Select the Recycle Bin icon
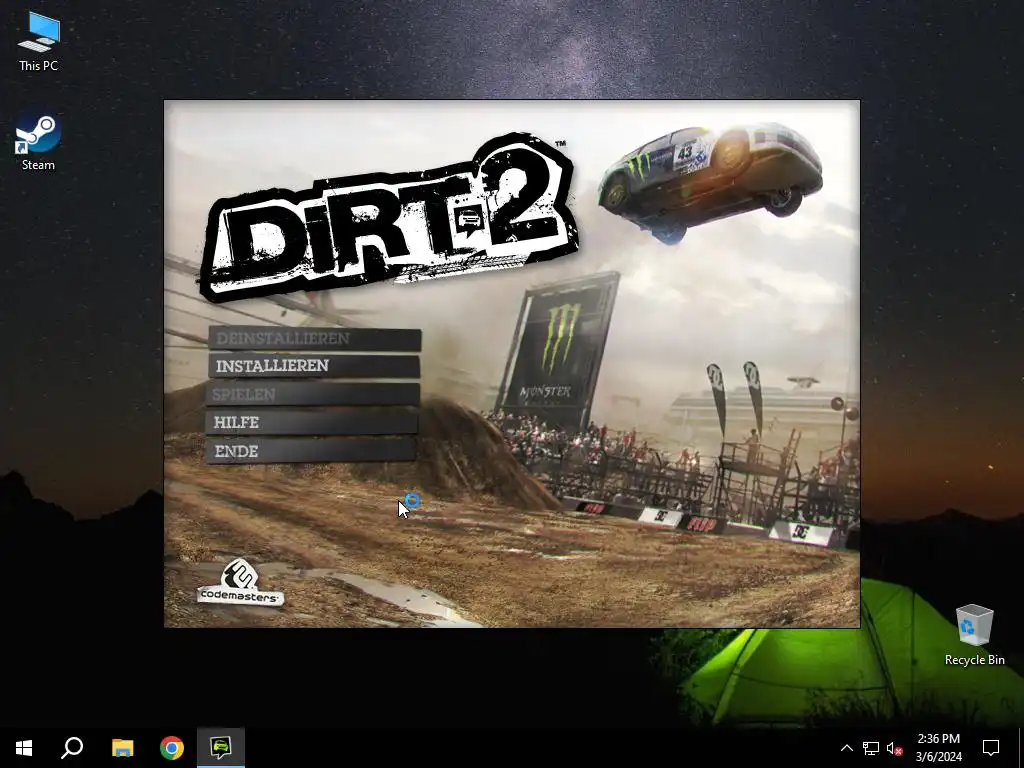 tap(974, 635)
